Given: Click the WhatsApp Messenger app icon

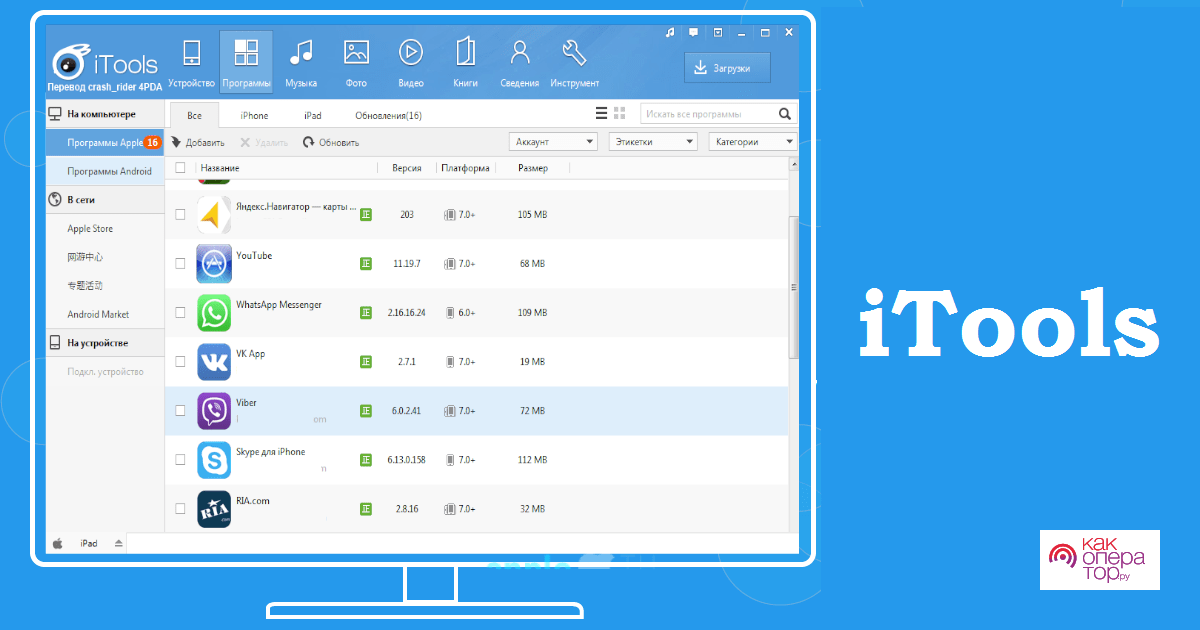Looking at the screenshot, I should (x=214, y=312).
